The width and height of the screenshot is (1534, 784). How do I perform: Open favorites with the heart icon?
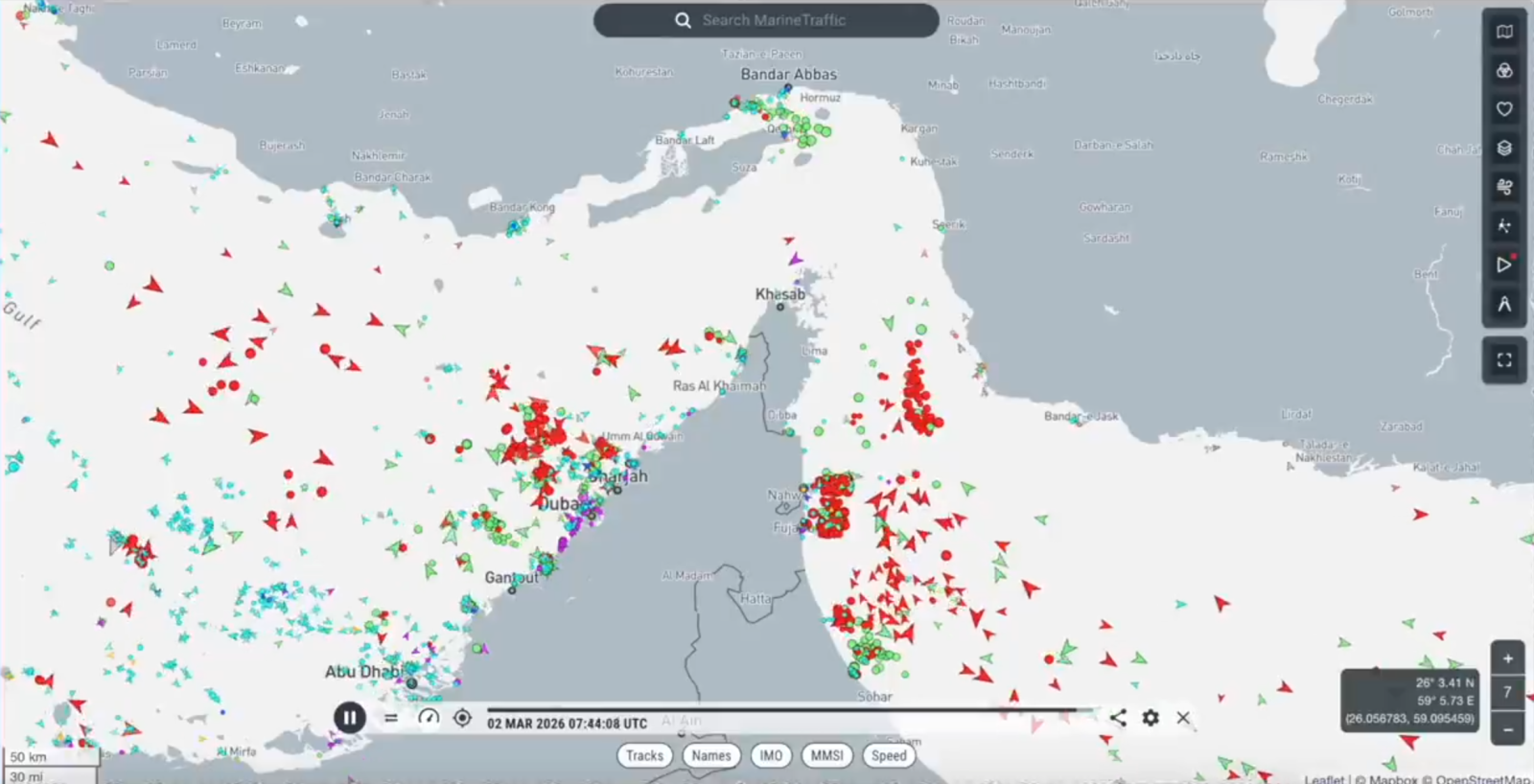[x=1504, y=109]
